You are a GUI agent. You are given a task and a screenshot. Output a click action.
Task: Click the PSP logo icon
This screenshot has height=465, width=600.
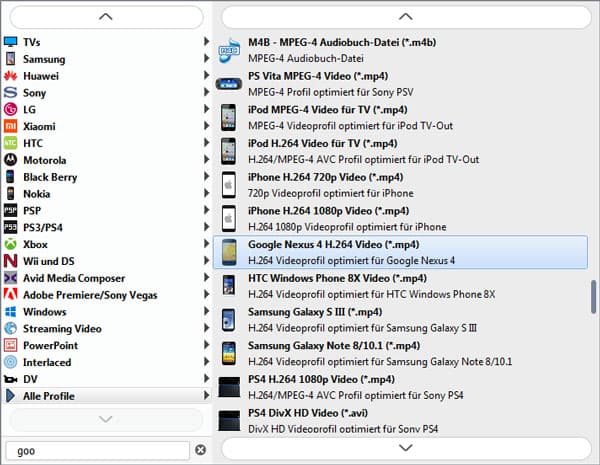(x=10, y=210)
